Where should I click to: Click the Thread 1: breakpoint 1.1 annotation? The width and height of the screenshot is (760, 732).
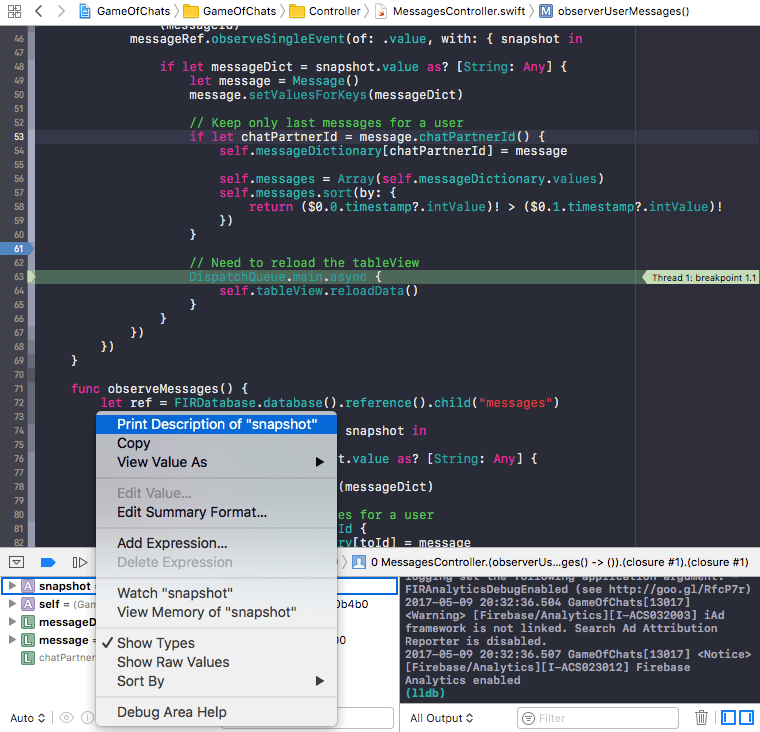(700, 277)
